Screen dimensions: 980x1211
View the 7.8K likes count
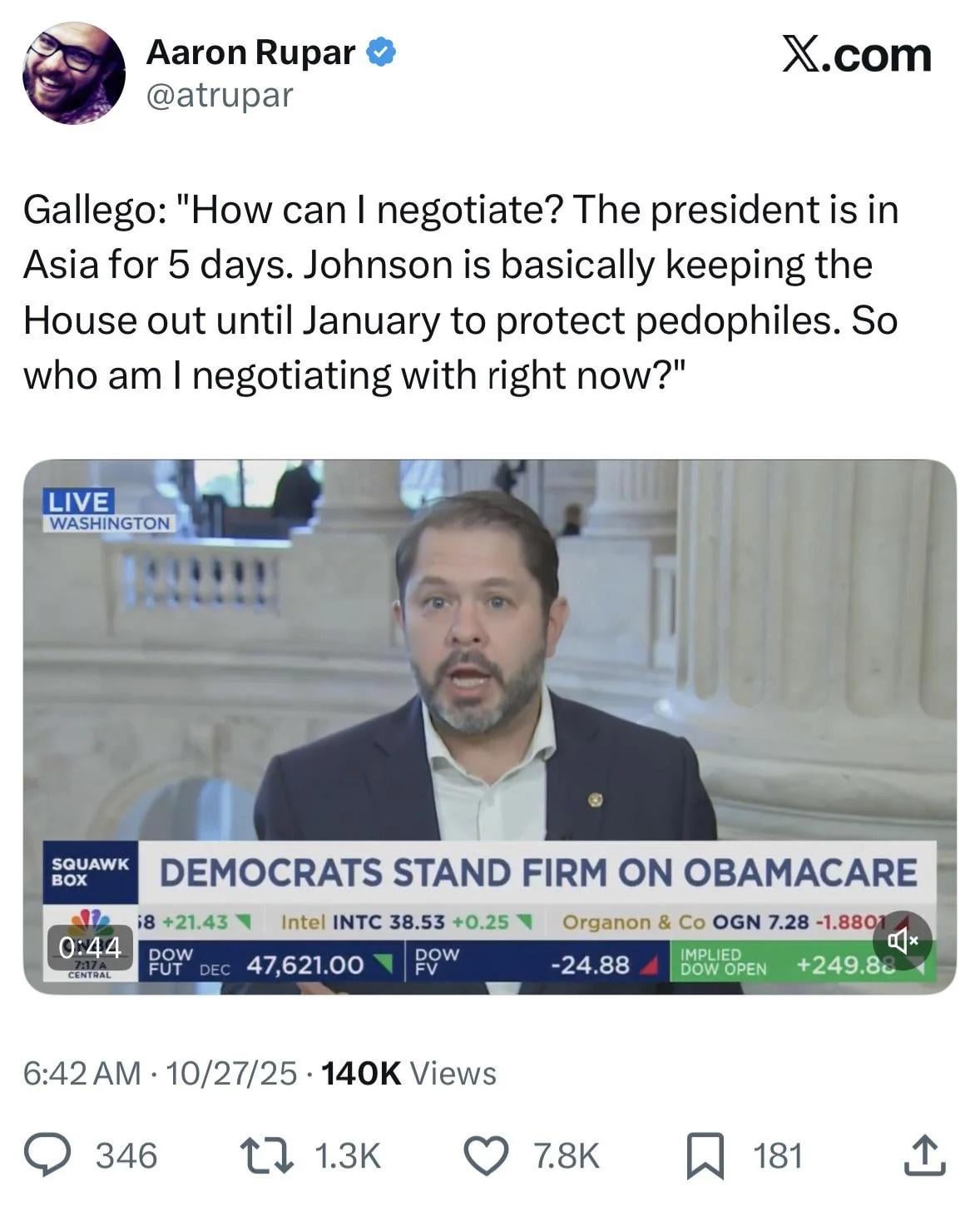pyautogui.click(x=566, y=1156)
